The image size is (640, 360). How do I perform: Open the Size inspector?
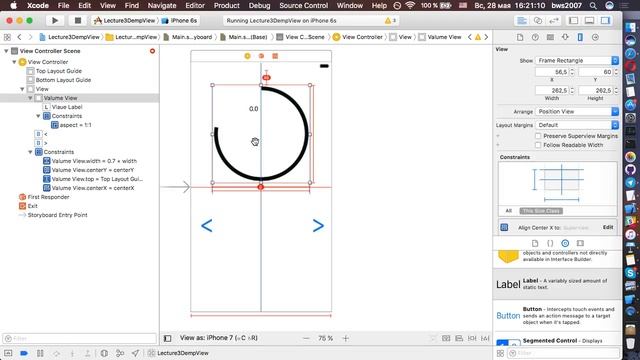[580, 37]
